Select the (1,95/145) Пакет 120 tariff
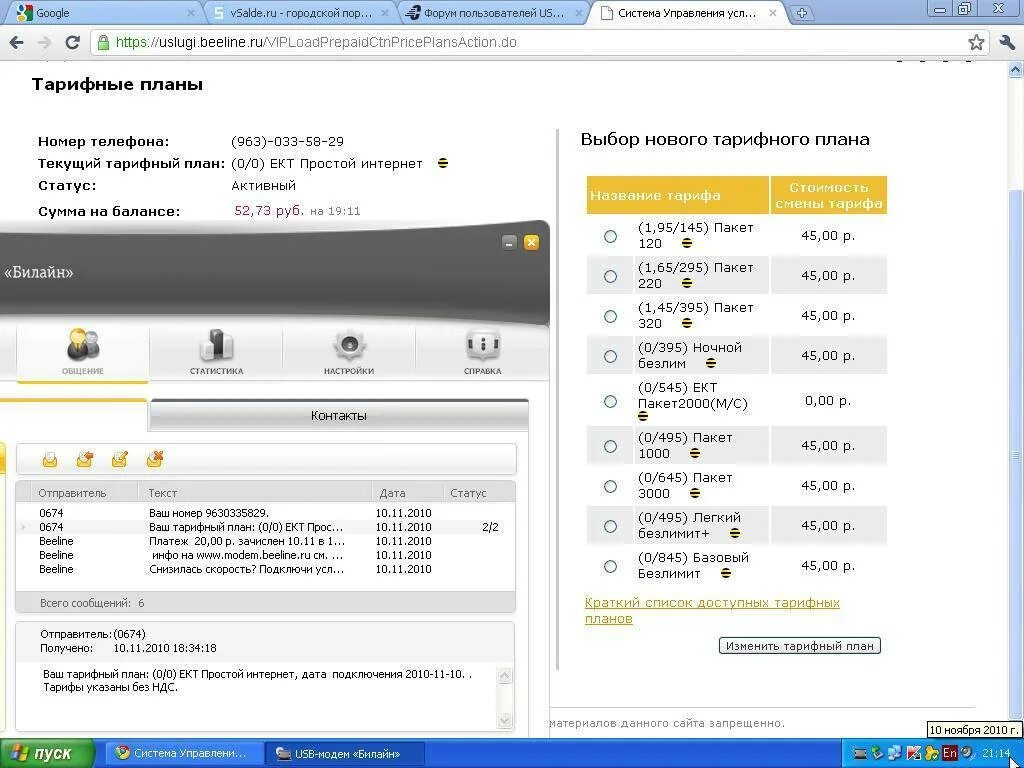The width and height of the screenshot is (1024, 768). [x=610, y=236]
